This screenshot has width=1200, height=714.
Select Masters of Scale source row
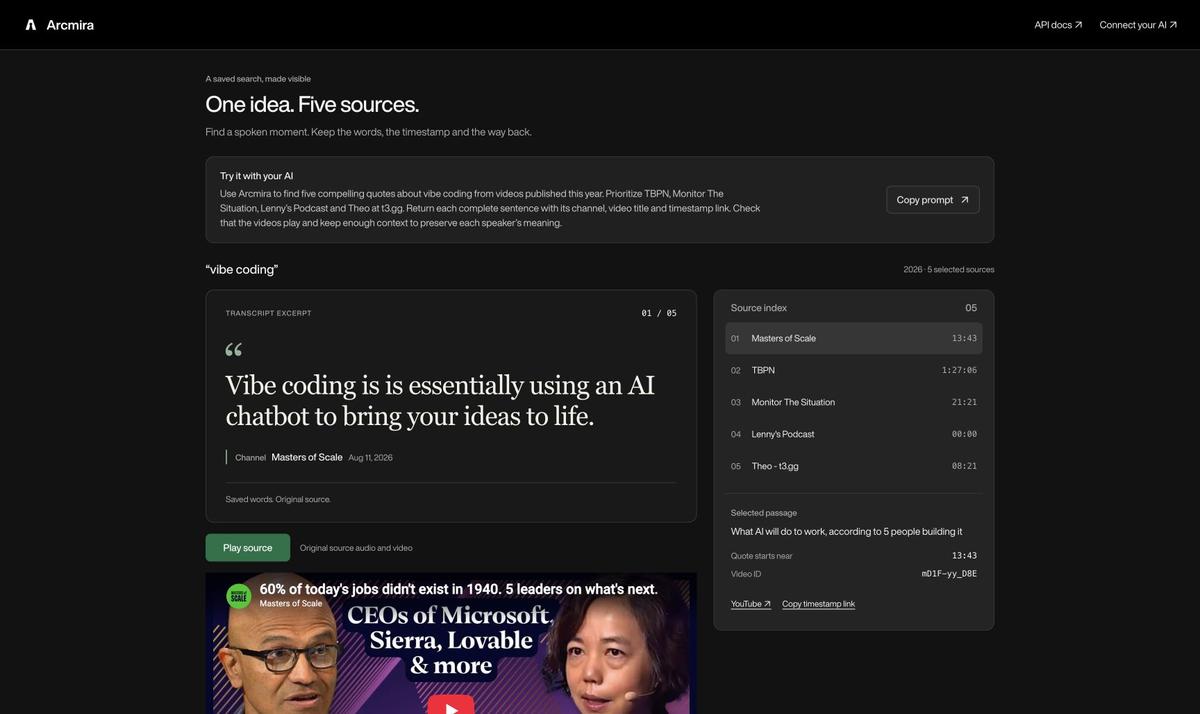click(853, 338)
